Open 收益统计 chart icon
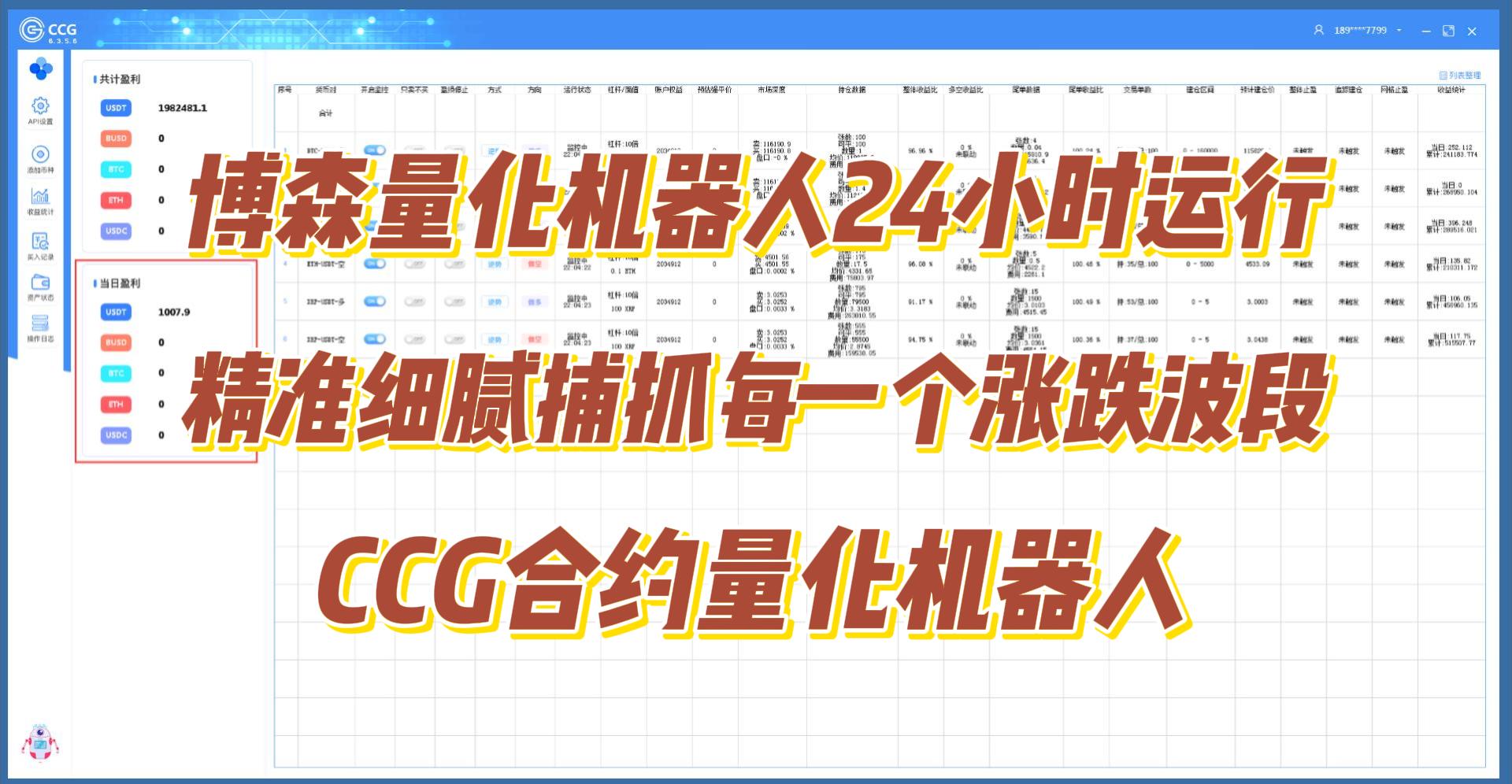1512x784 pixels. [40, 196]
